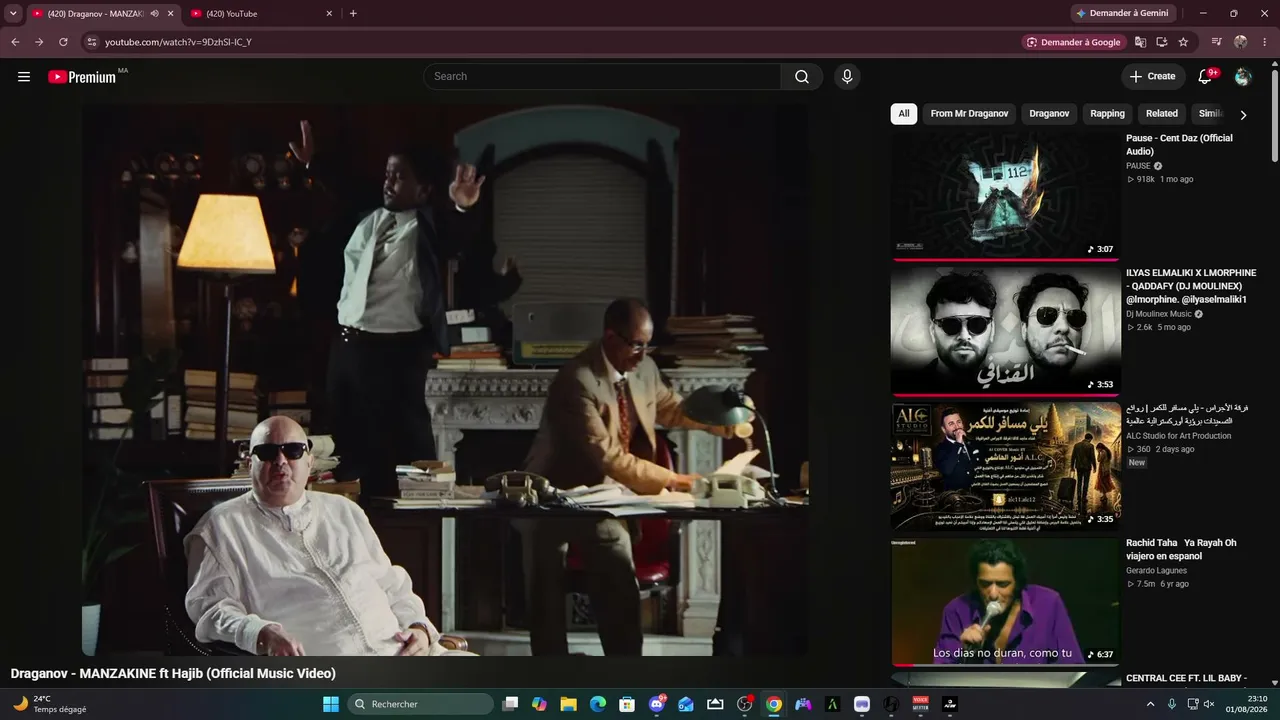Close the Draganov - MANZAKINE tab
Image resolution: width=1280 pixels, height=720 pixels.
[171, 13]
